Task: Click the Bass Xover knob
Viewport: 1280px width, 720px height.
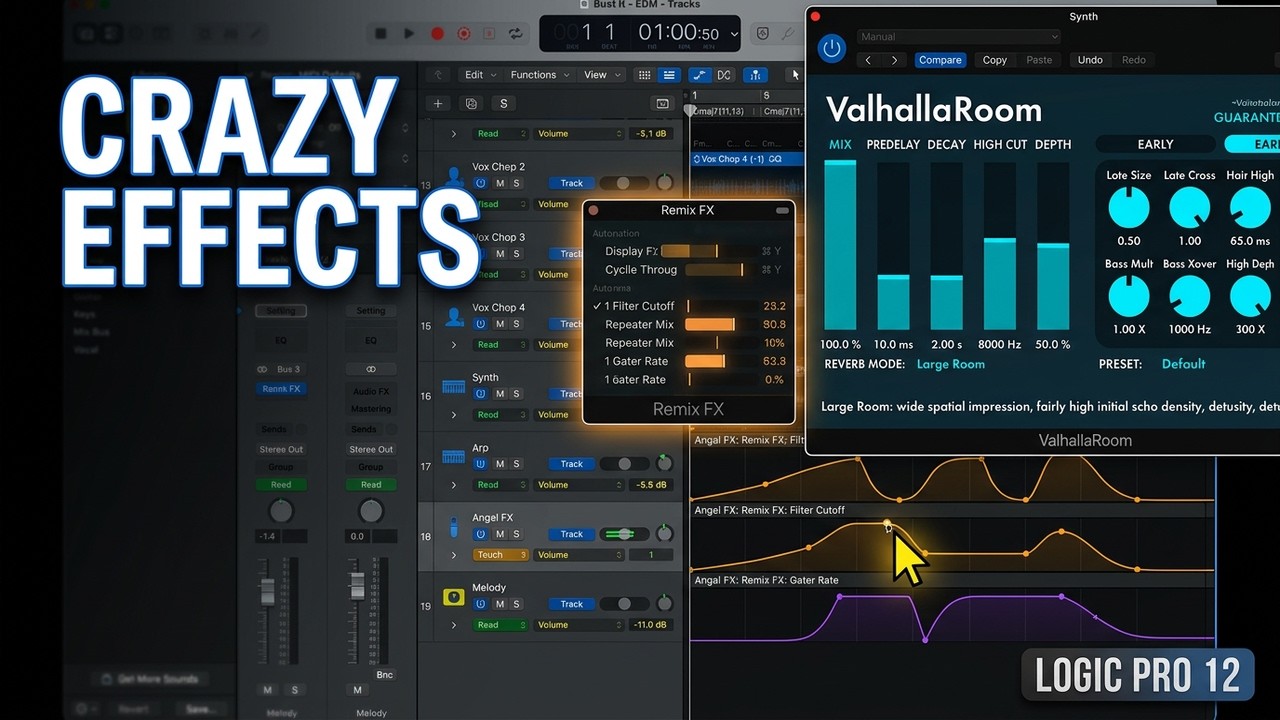Action: point(1189,296)
